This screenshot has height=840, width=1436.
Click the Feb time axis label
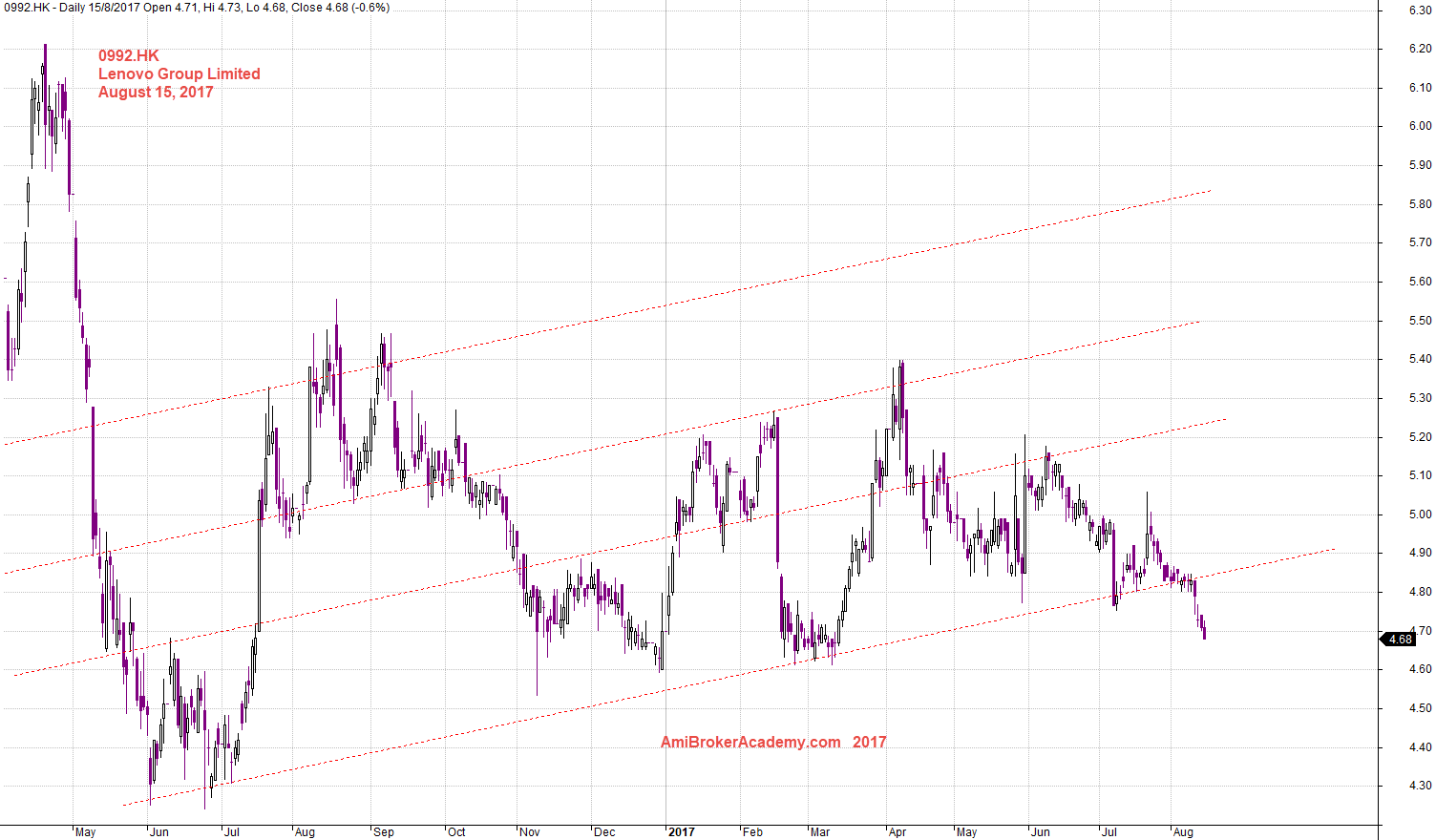pyautogui.click(x=752, y=832)
